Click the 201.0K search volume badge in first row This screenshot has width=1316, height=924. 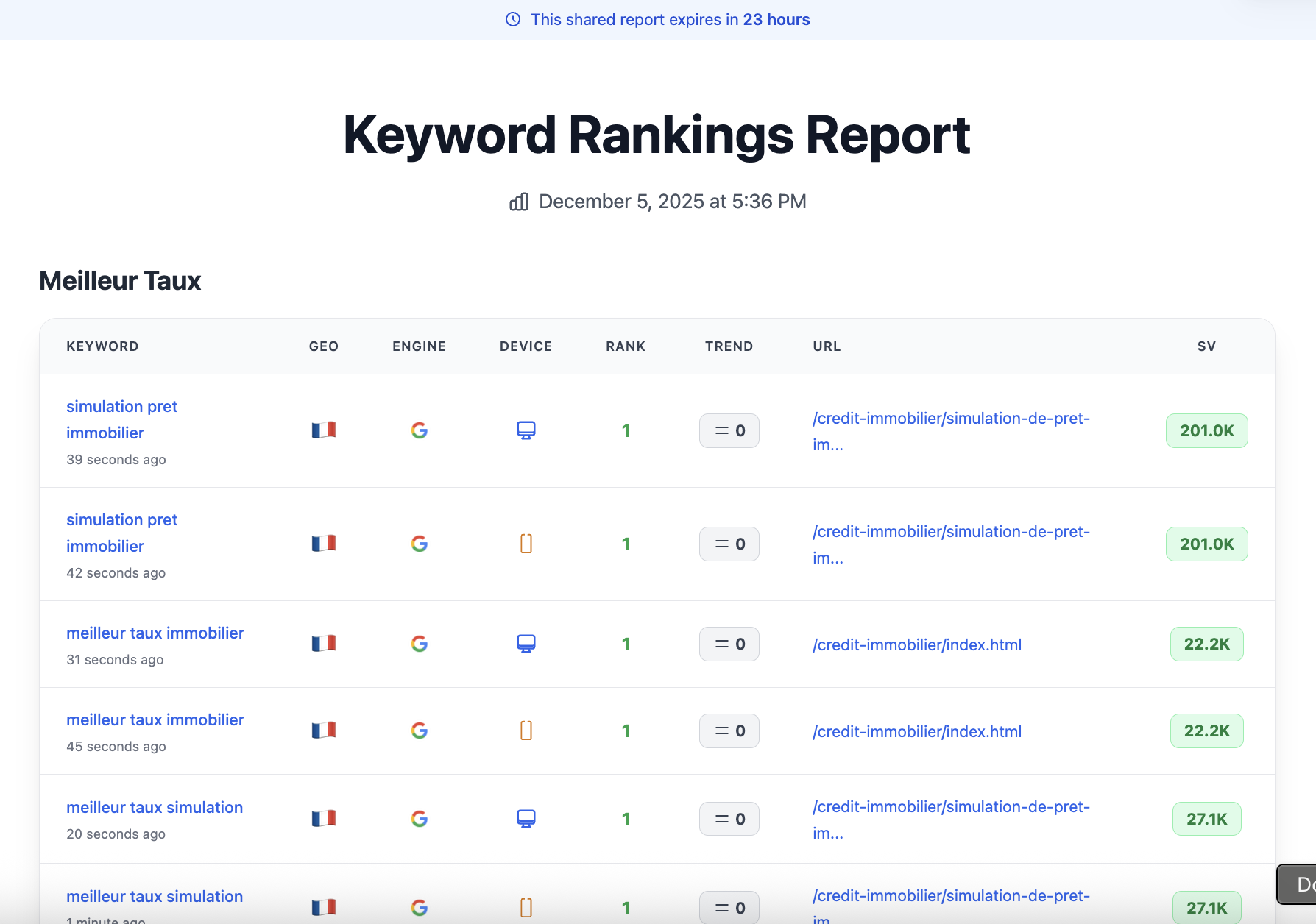click(1206, 431)
